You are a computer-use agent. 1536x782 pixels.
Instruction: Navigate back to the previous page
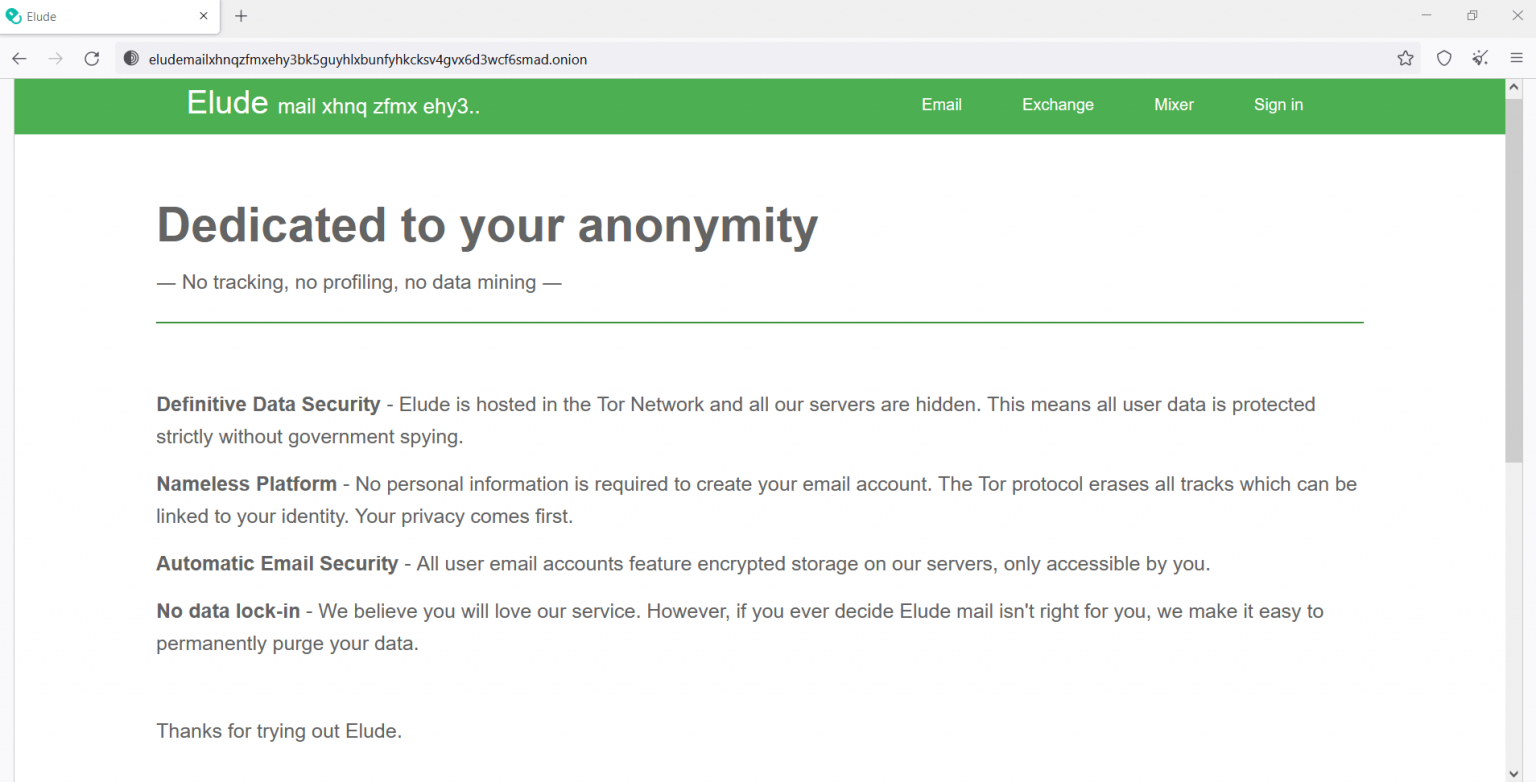coord(19,58)
